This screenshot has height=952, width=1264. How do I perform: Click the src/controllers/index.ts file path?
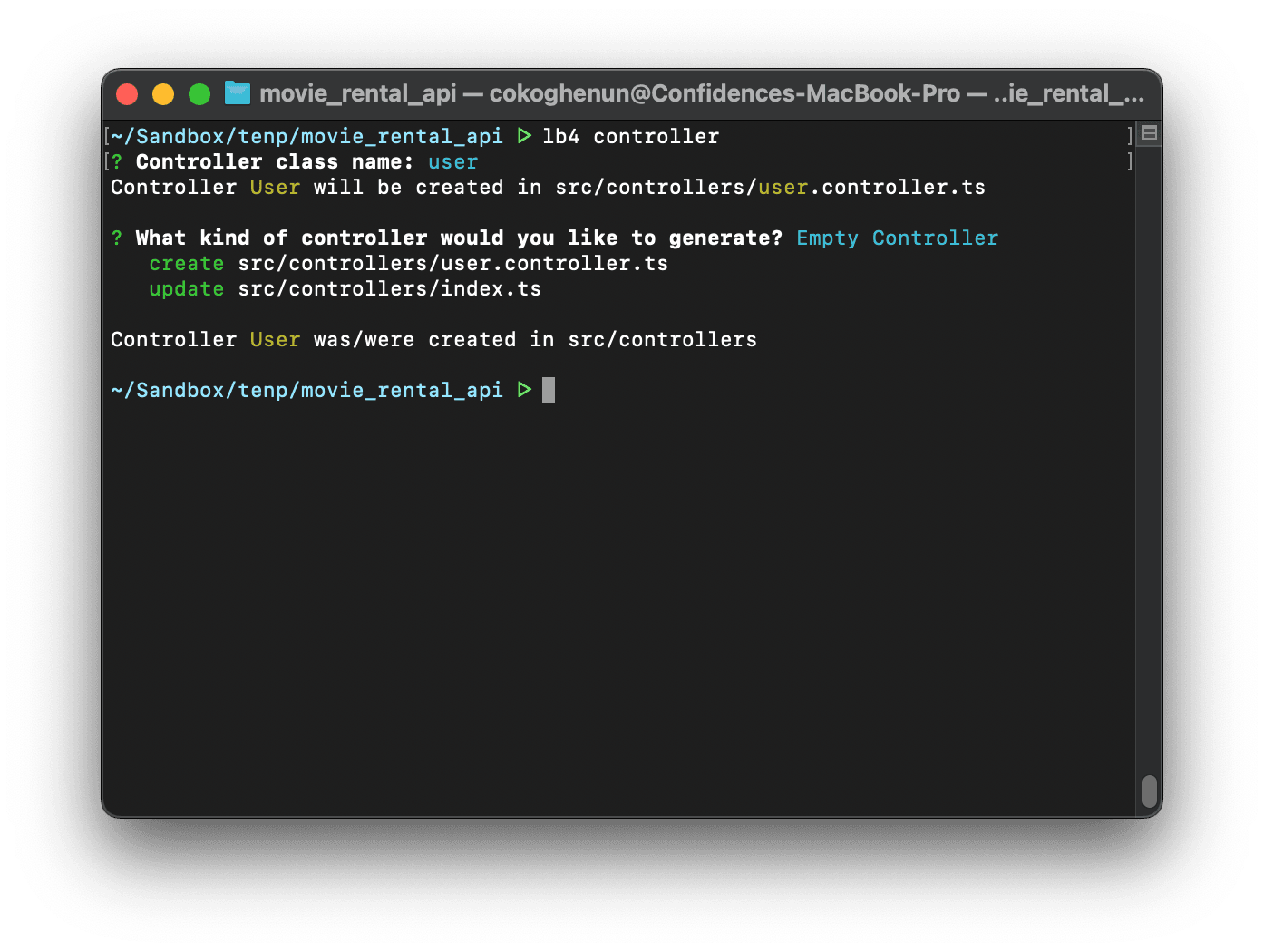389,289
